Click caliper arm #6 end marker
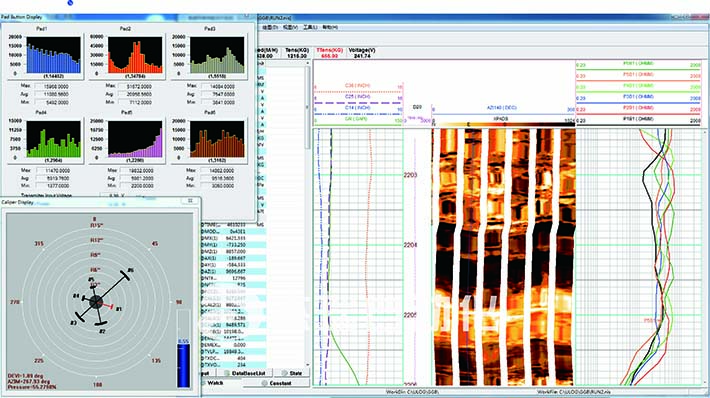This screenshot has height=398, width=710. point(125,275)
